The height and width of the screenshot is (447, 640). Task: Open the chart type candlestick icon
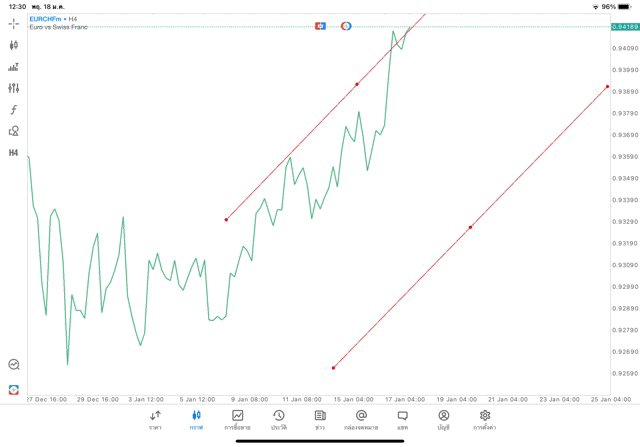point(13,45)
